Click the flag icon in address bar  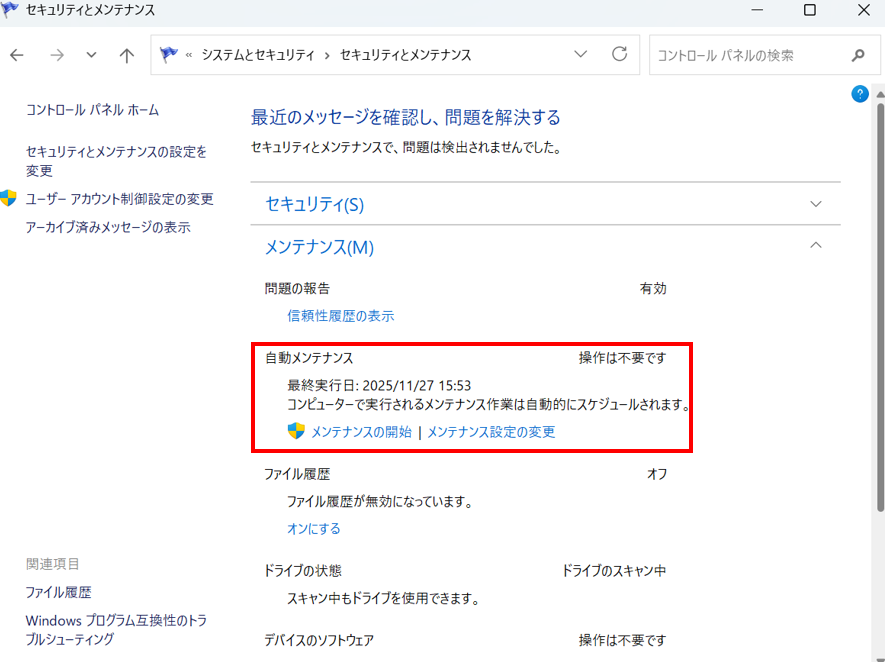(169, 55)
